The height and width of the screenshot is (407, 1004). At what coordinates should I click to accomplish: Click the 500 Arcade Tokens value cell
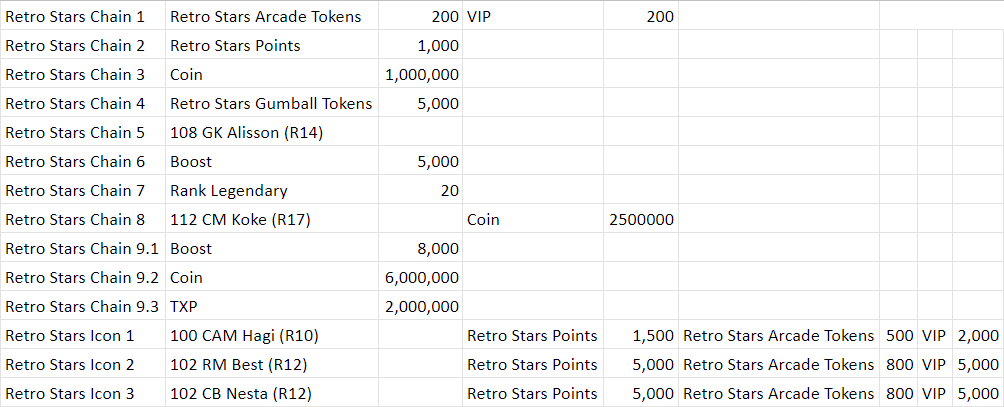(898, 335)
